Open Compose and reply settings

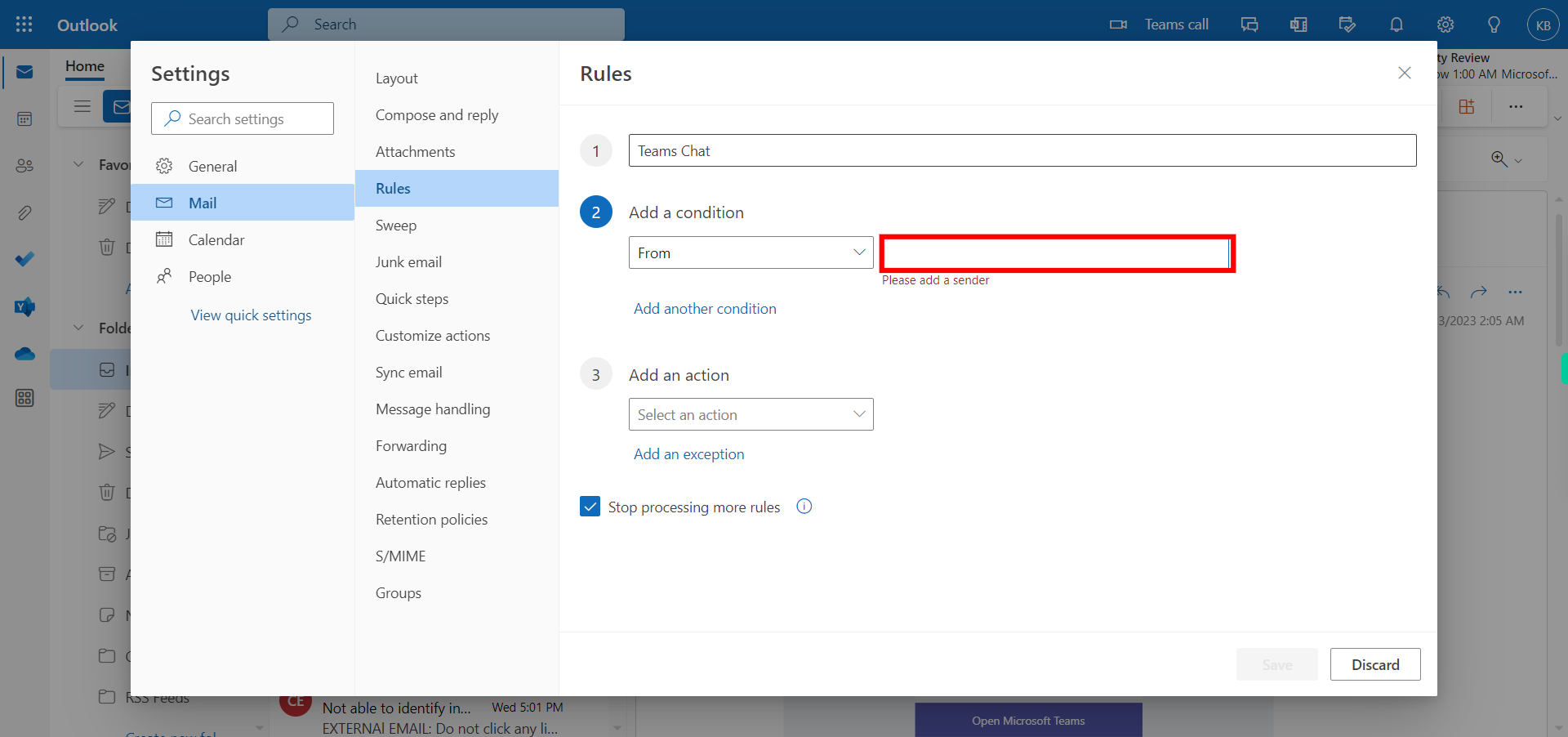click(x=457, y=115)
